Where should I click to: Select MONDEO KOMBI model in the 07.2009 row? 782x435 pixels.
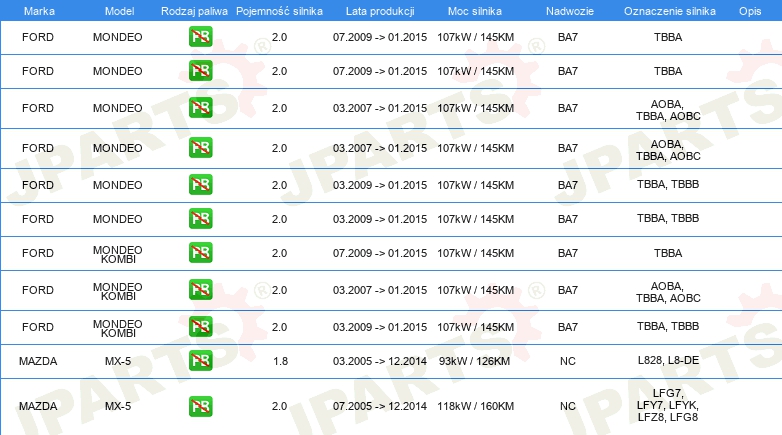click(118, 254)
